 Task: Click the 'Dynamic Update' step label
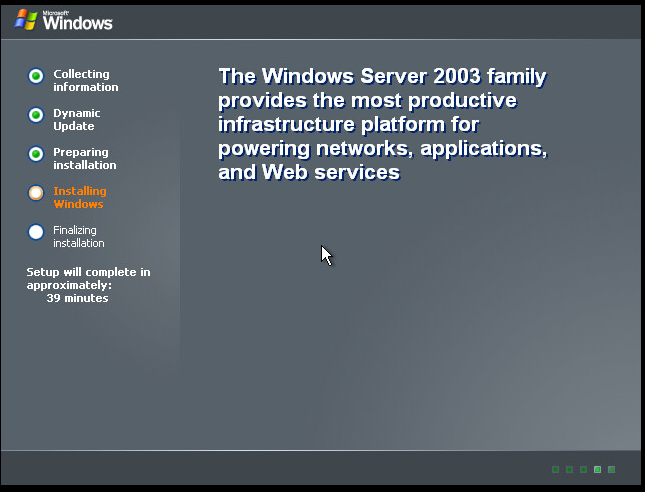click(77, 120)
